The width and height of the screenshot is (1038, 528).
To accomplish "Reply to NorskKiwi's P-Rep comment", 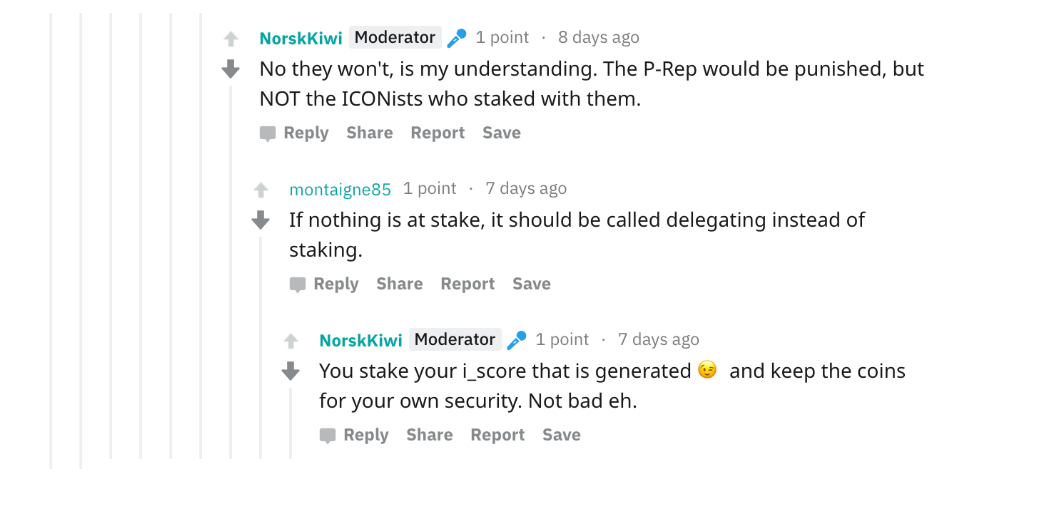I will point(305,133).
